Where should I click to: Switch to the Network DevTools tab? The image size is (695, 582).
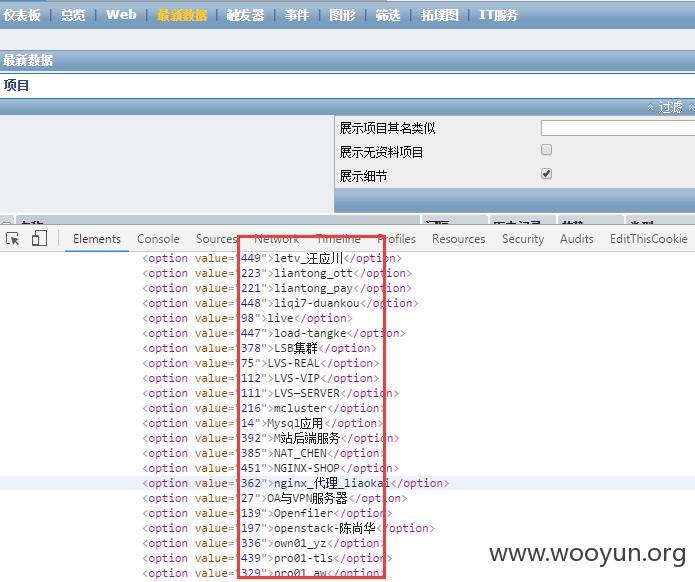coord(277,239)
